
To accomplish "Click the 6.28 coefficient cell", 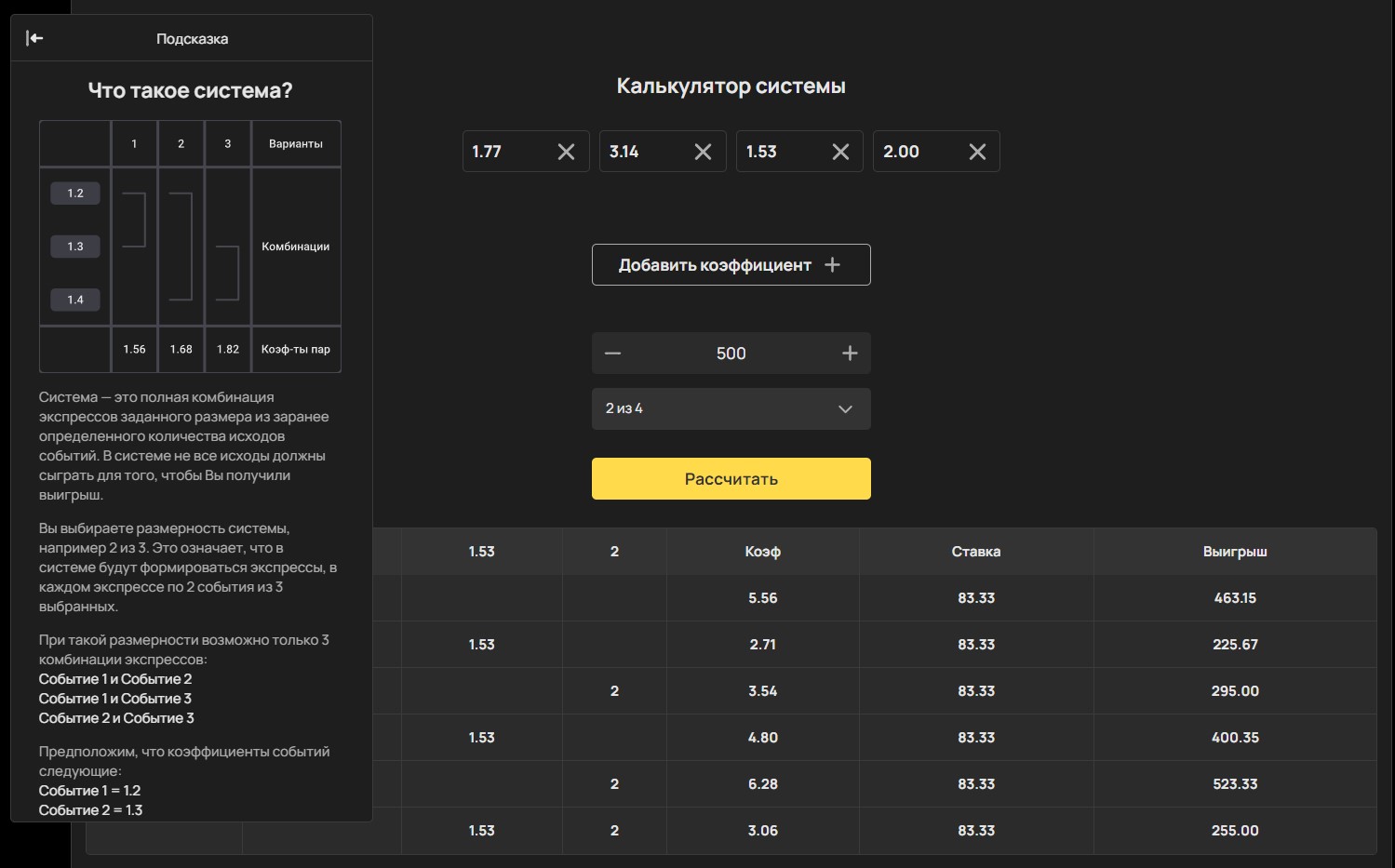I will (x=763, y=784).
